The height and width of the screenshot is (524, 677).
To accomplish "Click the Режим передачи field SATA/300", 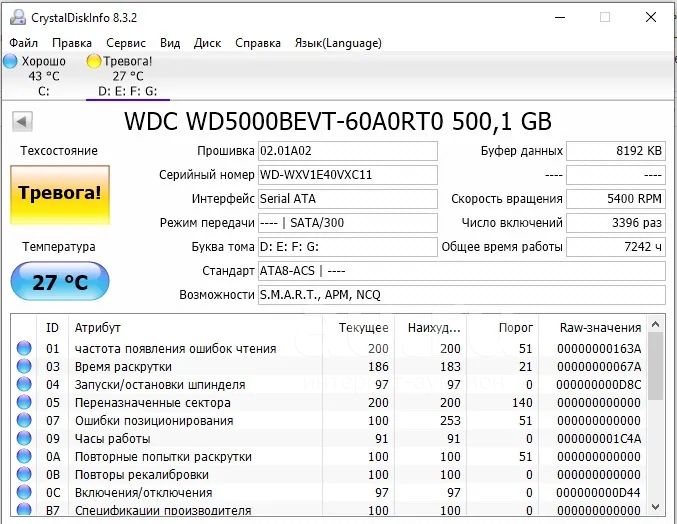I will tap(348, 223).
